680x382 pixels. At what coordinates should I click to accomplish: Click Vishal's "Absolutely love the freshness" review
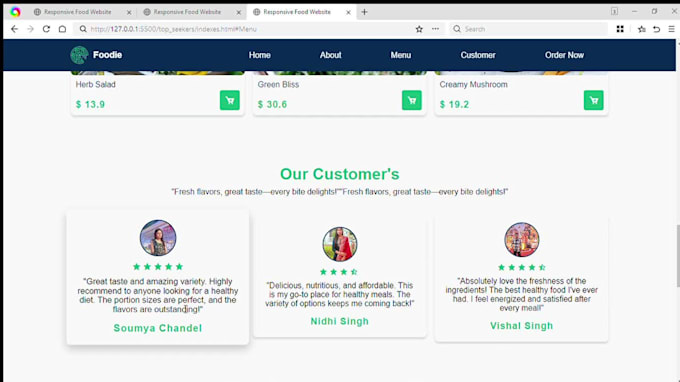(522, 294)
